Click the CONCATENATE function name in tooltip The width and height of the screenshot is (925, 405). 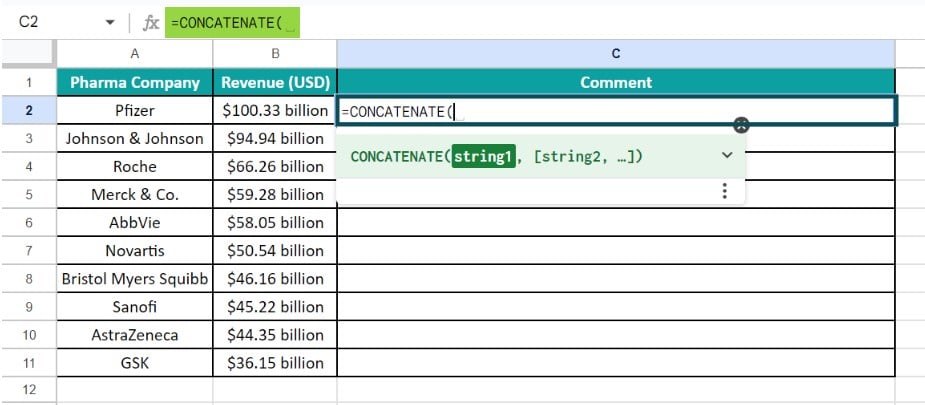pyautogui.click(x=397, y=157)
